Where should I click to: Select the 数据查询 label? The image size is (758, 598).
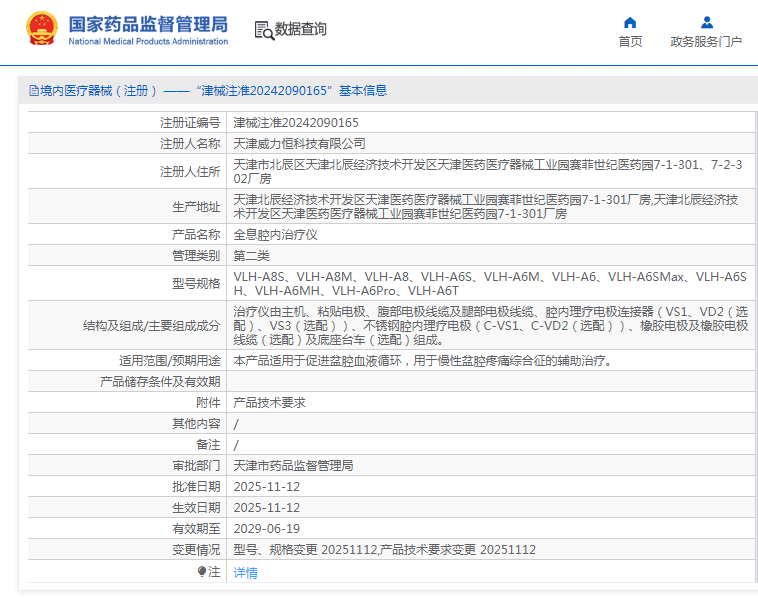click(x=301, y=29)
